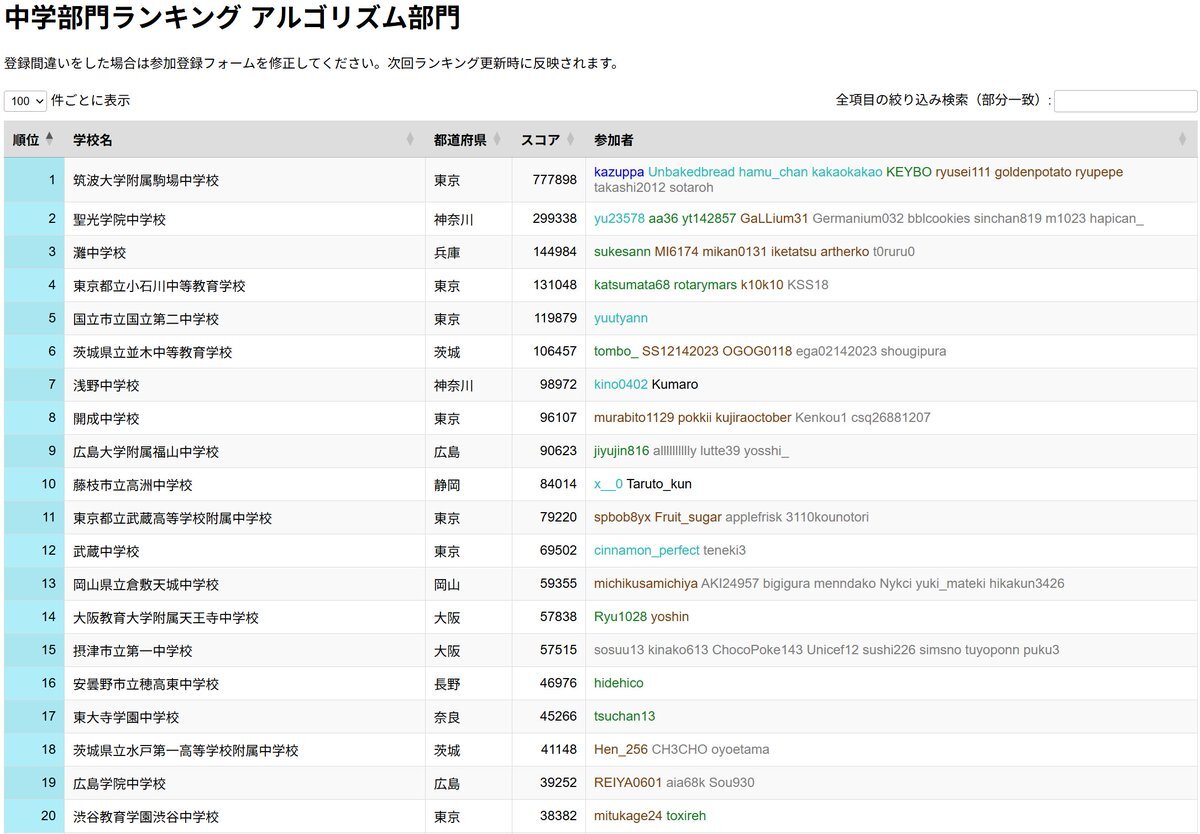This screenshot has height=834, width=1200.
Task: Open user kazuppa profile link
Action: pos(619,172)
